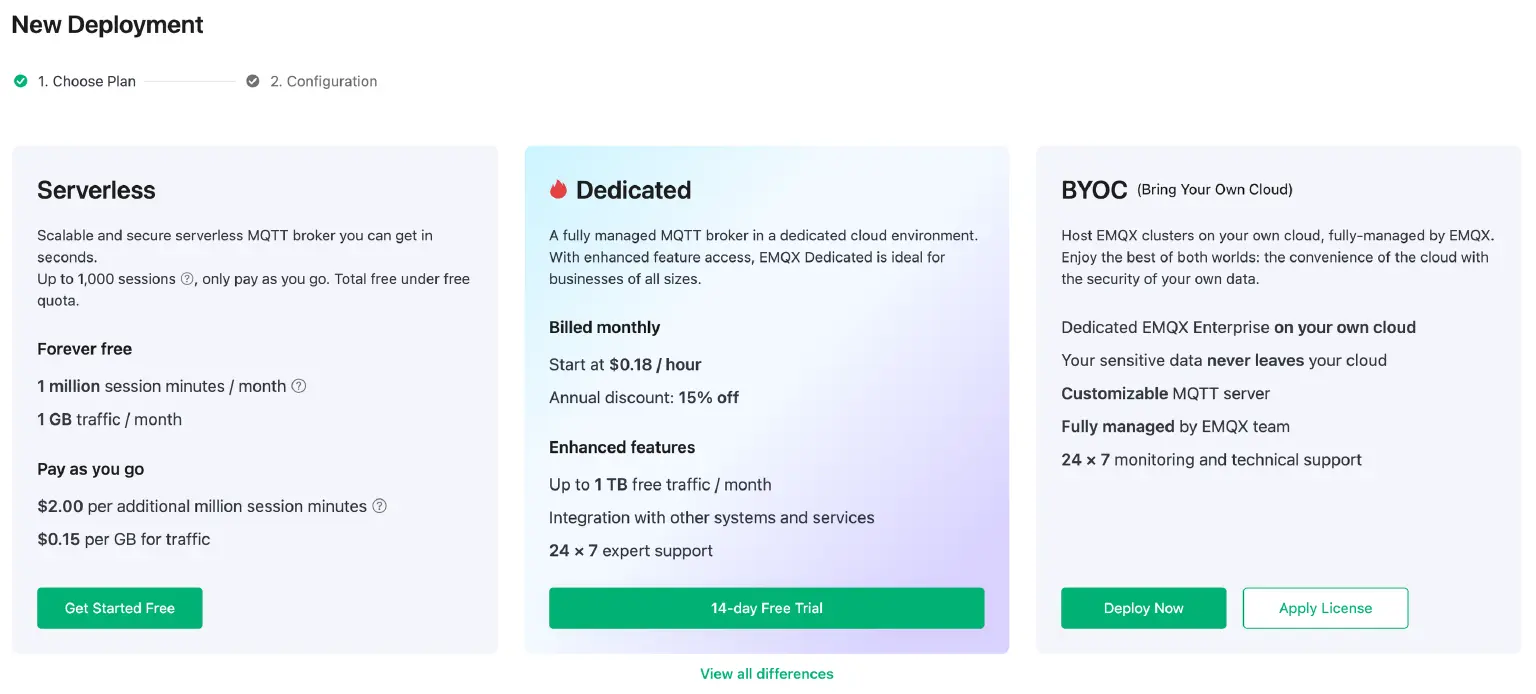This screenshot has width=1536, height=694.
Task: Click the Start at $0.18 / hour text
Action: point(625,364)
